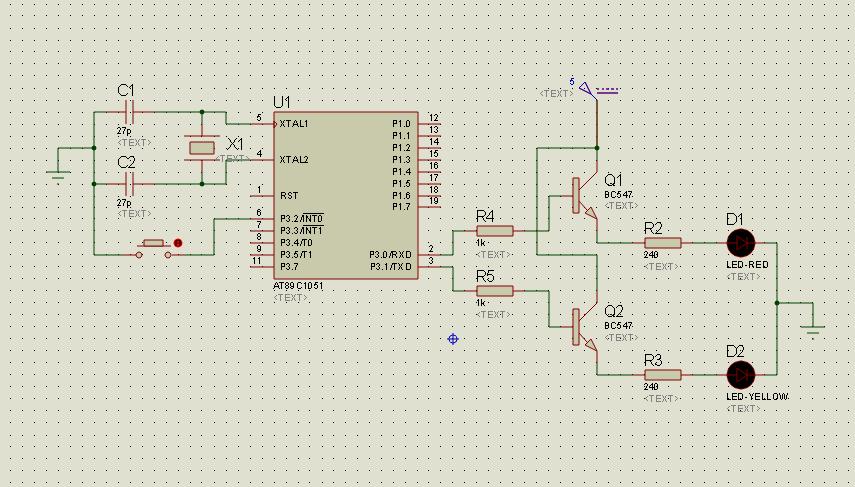
Task: Click the RST pin label
Action: coord(289,196)
